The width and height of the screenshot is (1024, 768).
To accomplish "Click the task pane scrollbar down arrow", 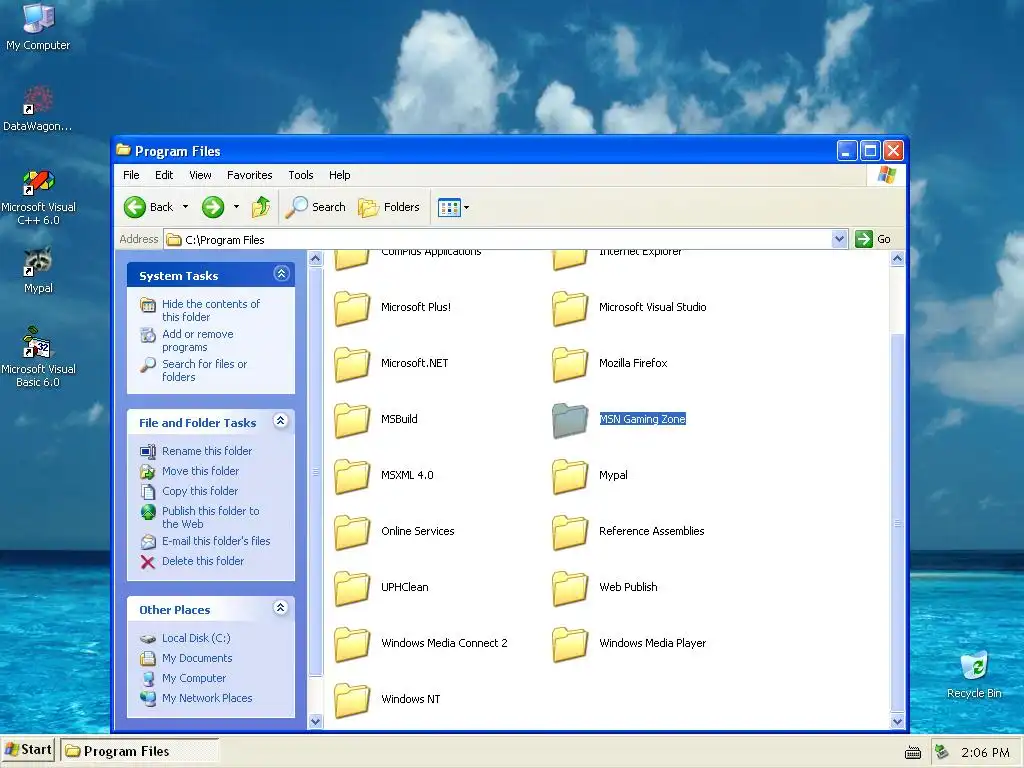I will [x=315, y=722].
